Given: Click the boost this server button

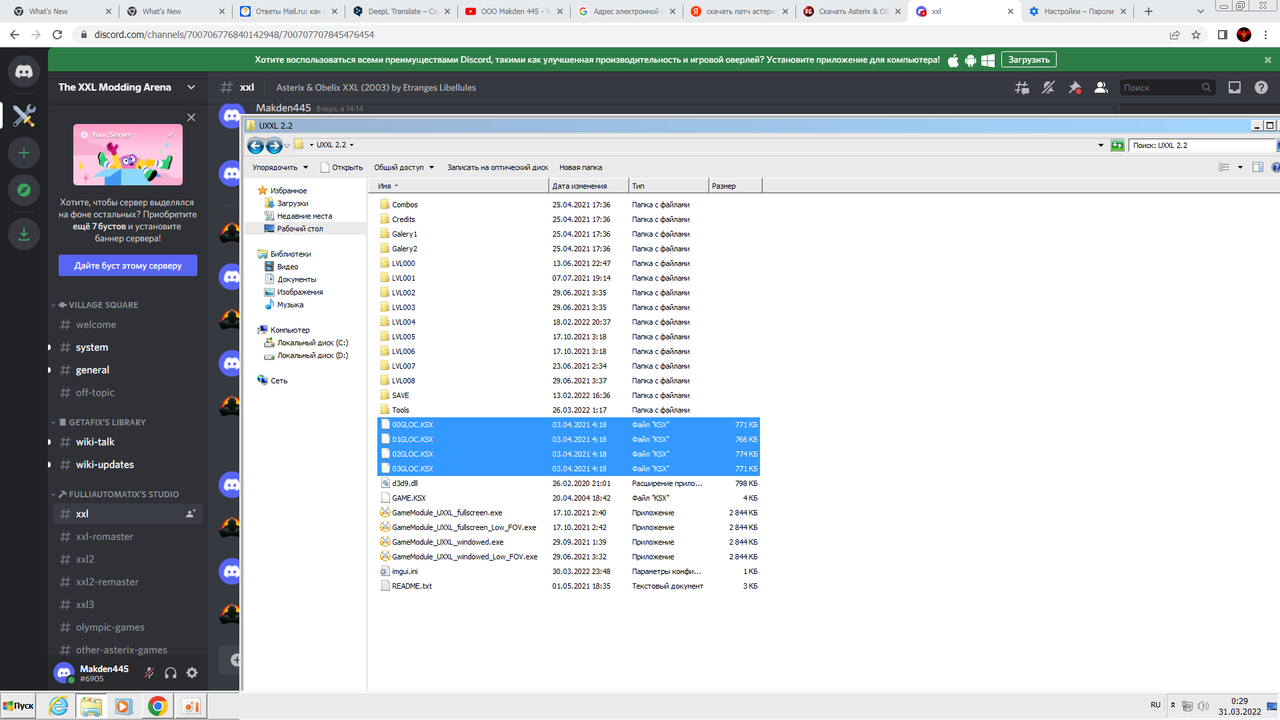Looking at the screenshot, I should tap(128, 265).
